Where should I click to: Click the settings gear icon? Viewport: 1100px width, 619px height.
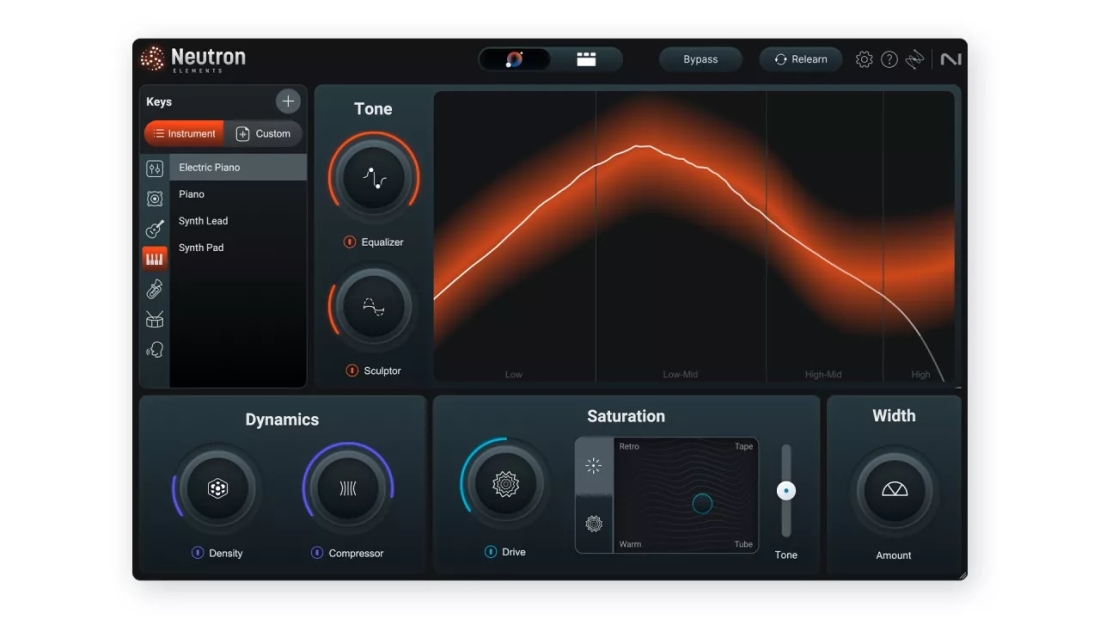pyautogui.click(x=862, y=59)
